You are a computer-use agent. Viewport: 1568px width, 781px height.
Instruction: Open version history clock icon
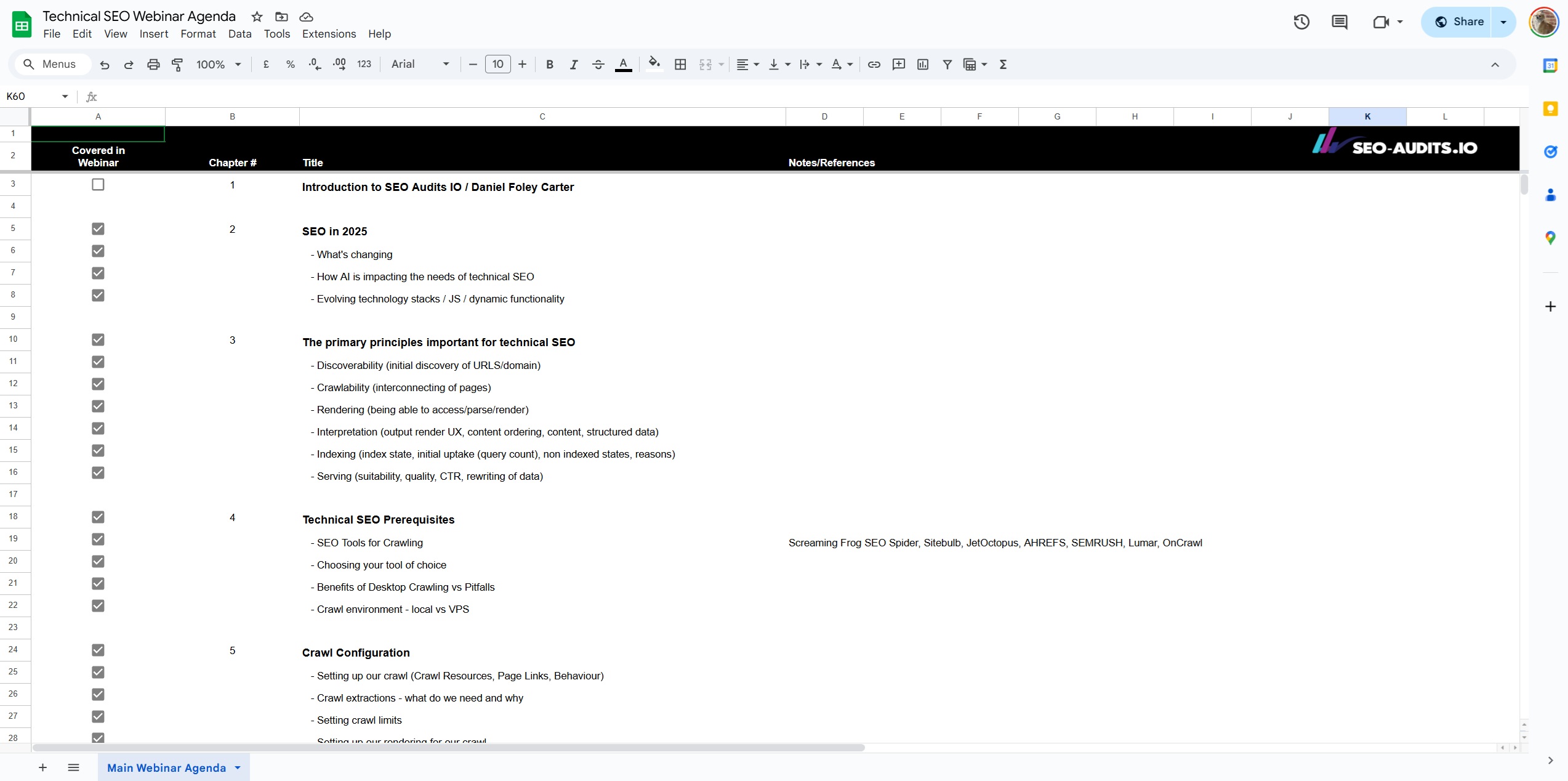(1301, 22)
